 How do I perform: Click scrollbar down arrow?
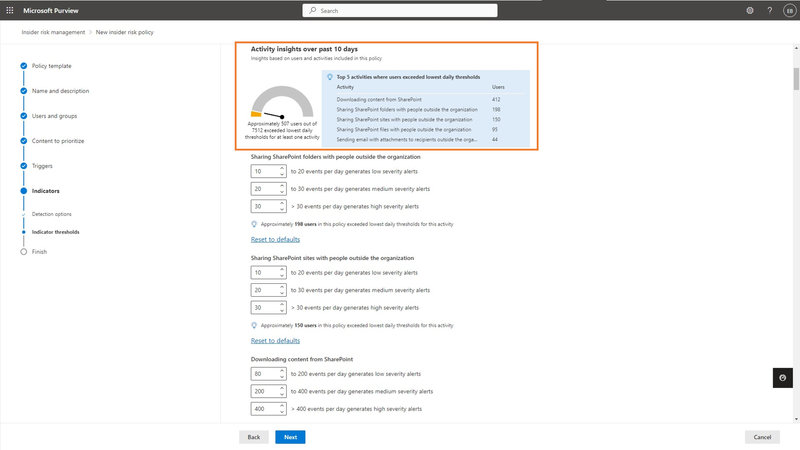point(796,419)
